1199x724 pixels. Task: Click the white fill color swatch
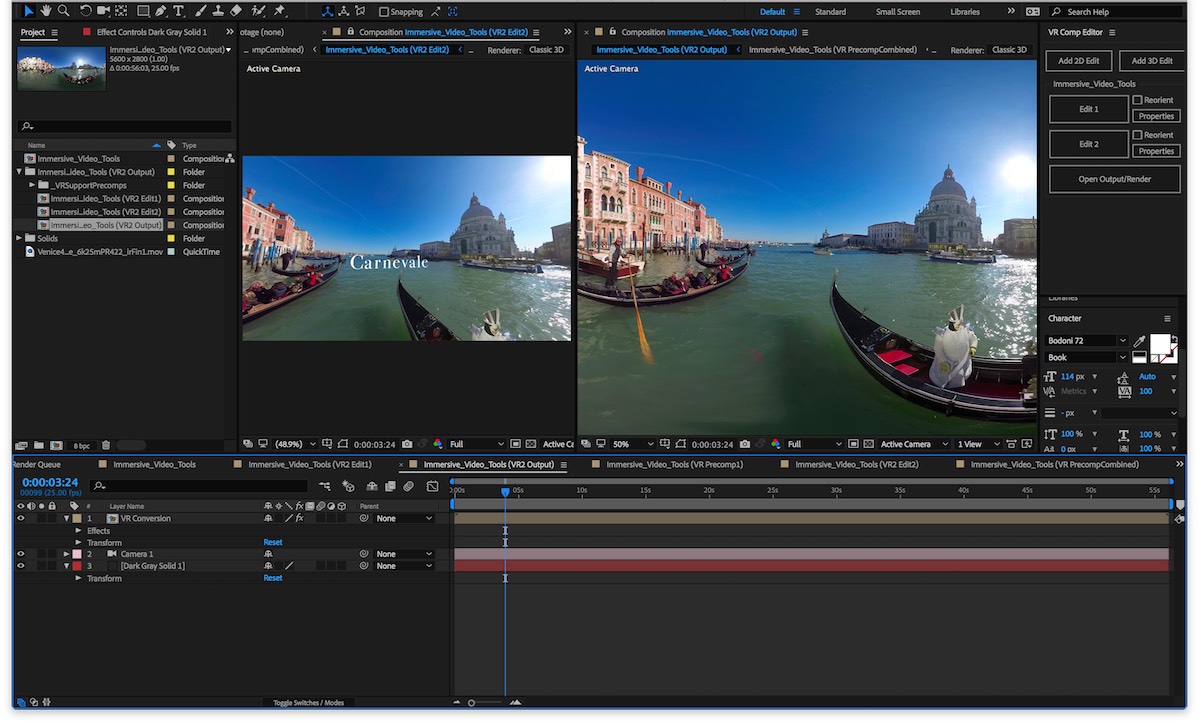click(x=1160, y=344)
